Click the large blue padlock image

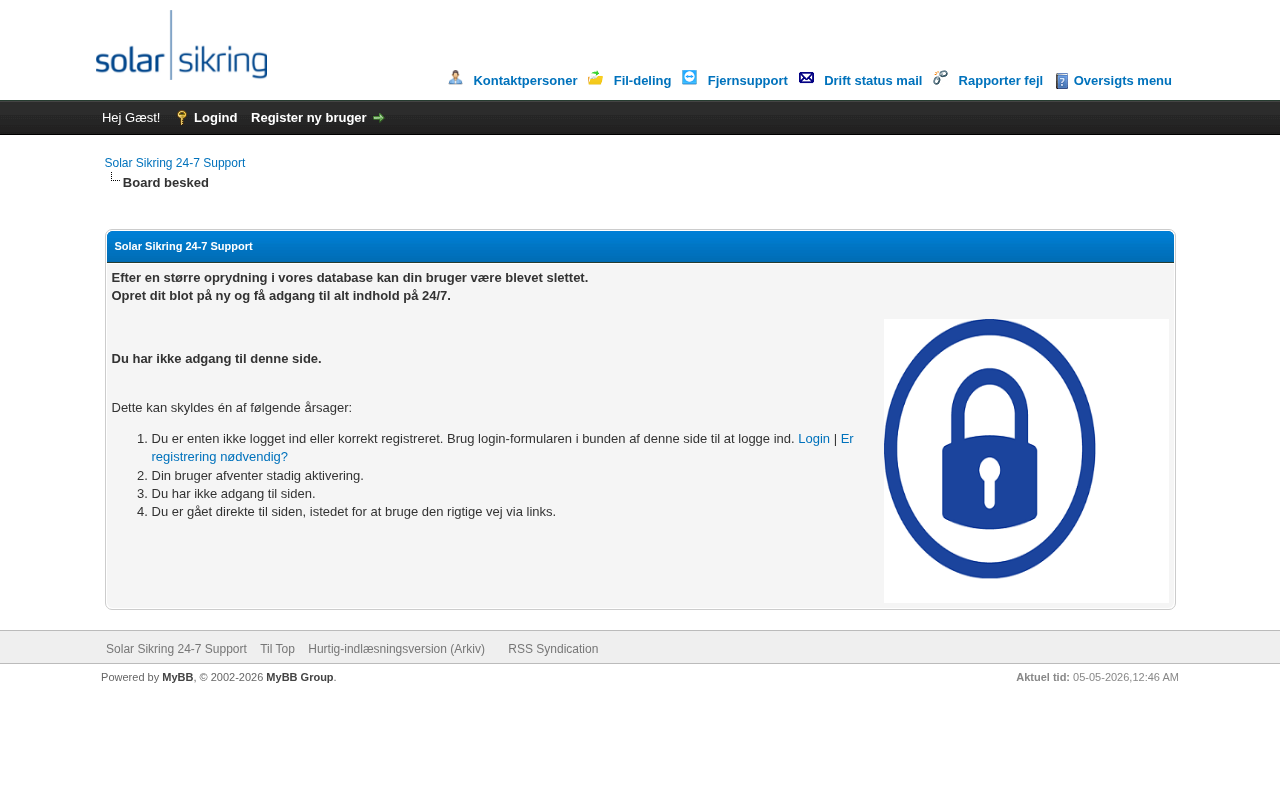(1026, 461)
